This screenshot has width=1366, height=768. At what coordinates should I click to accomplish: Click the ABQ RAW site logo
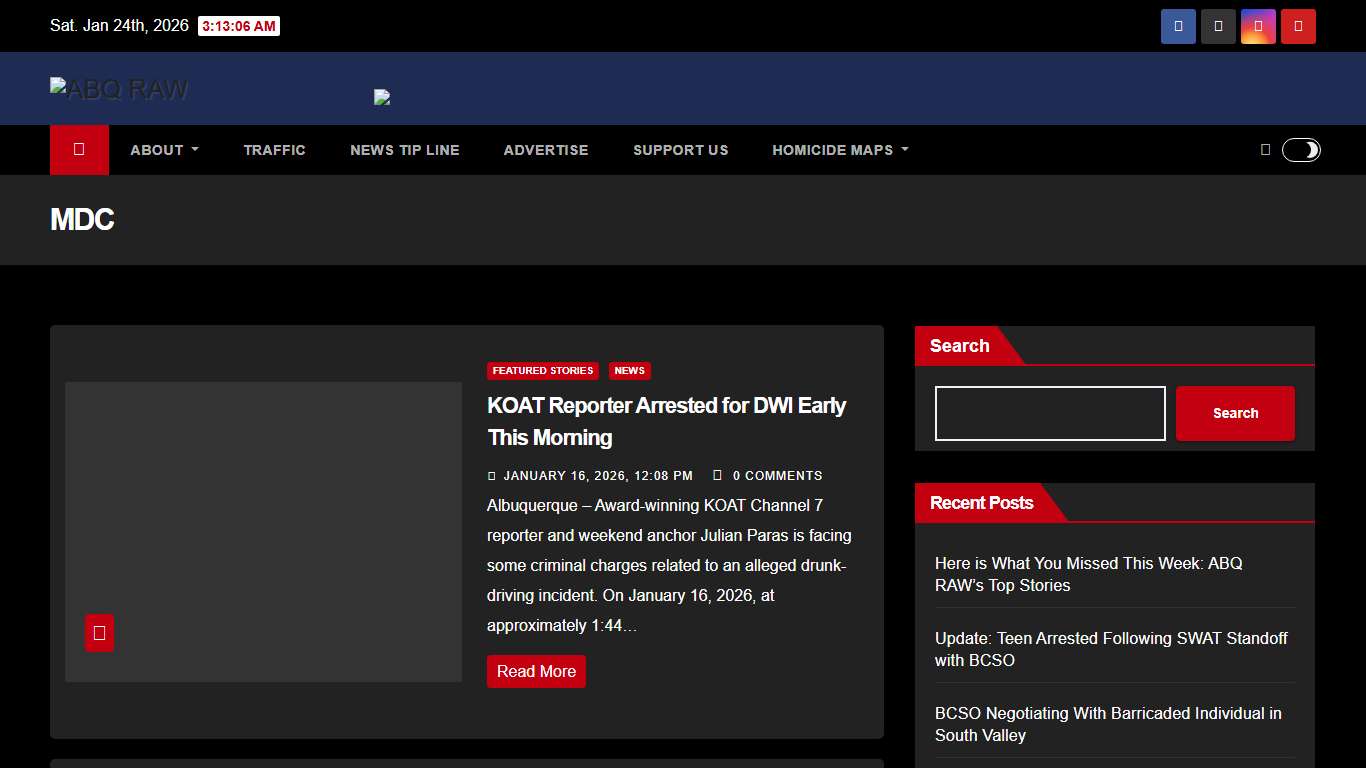point(119,90)
